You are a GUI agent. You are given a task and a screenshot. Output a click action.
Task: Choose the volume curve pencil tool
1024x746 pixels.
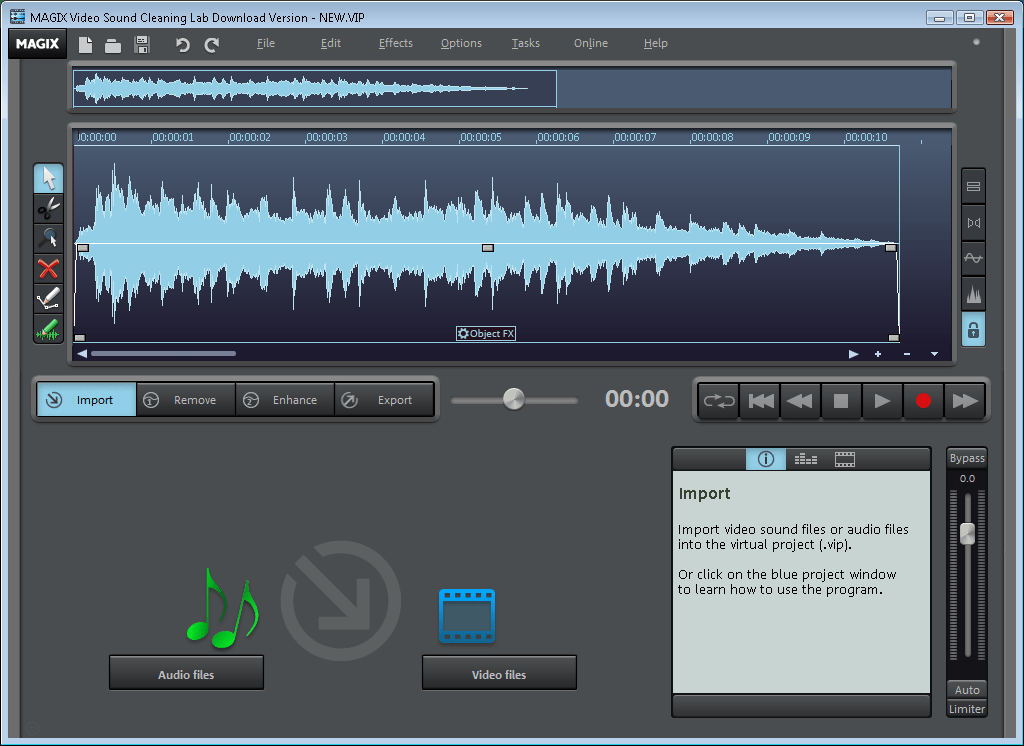click(x=48, y=298)
